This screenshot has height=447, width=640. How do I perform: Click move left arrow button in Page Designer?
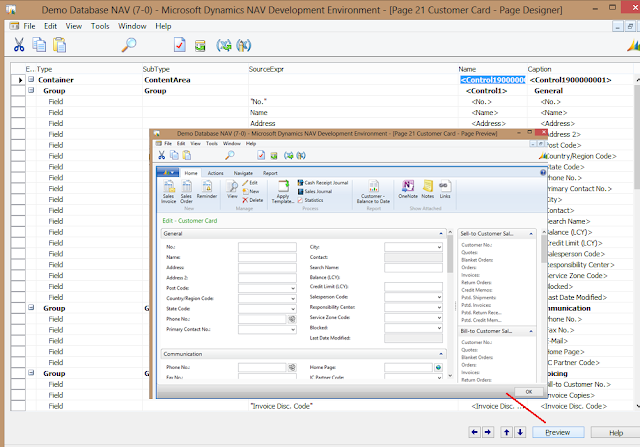click(x=474, y=432)
